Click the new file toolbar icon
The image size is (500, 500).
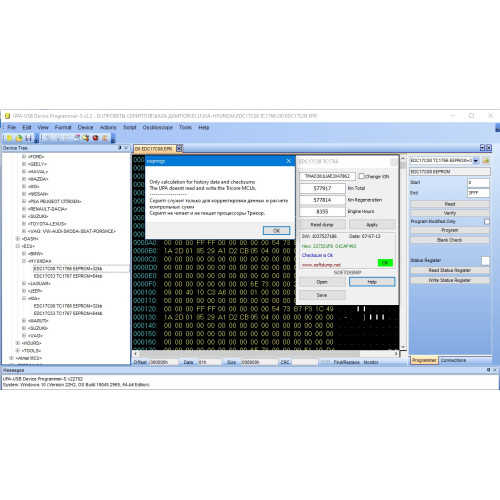[9, 138]
